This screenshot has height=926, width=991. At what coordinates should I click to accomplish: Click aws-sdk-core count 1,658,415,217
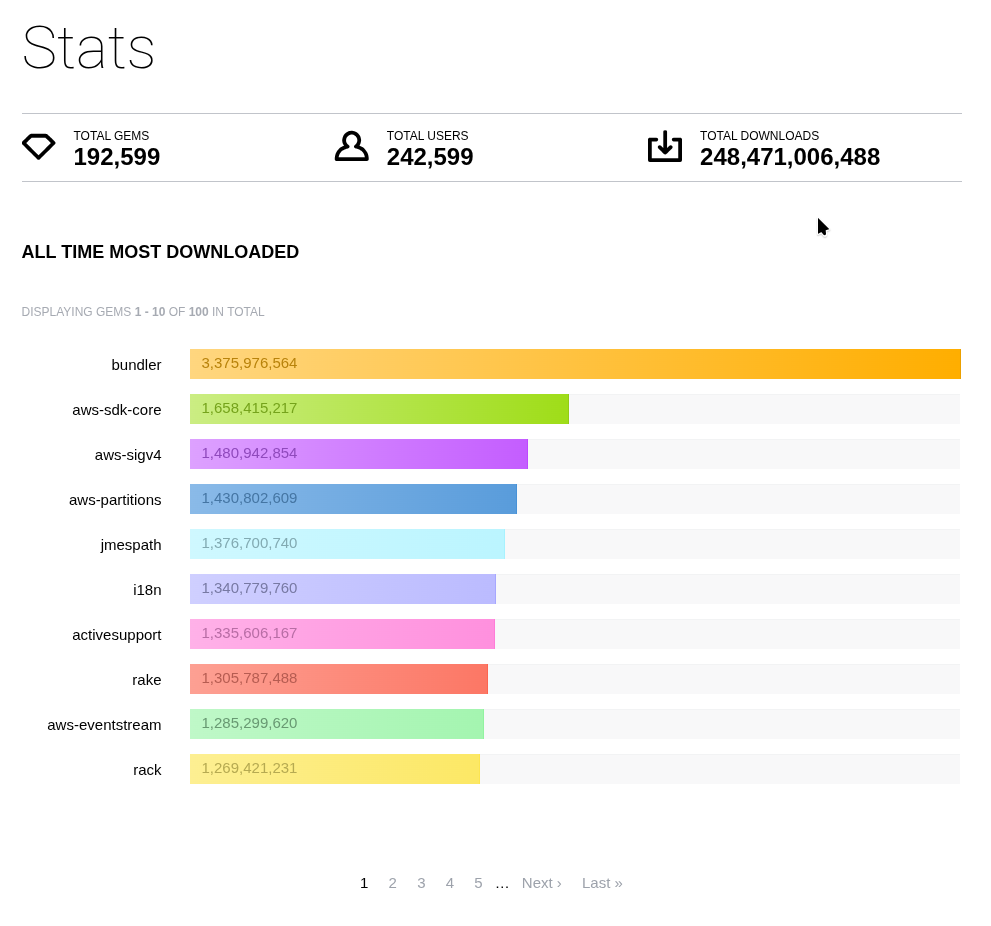(x=249, y=408)
